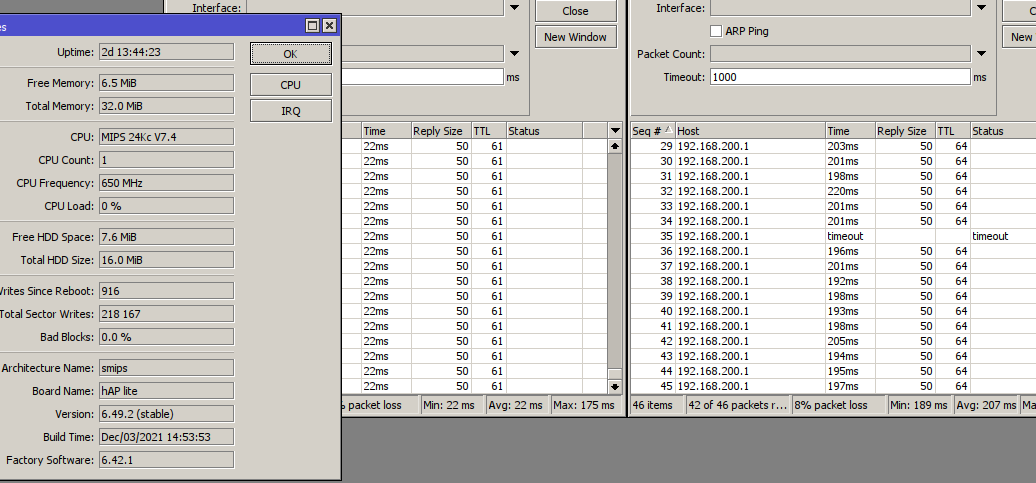This screenshot has height=483, width=1036.
Task: Click Packet Count field in right Ping window
Action: click(x=840, y=54)
